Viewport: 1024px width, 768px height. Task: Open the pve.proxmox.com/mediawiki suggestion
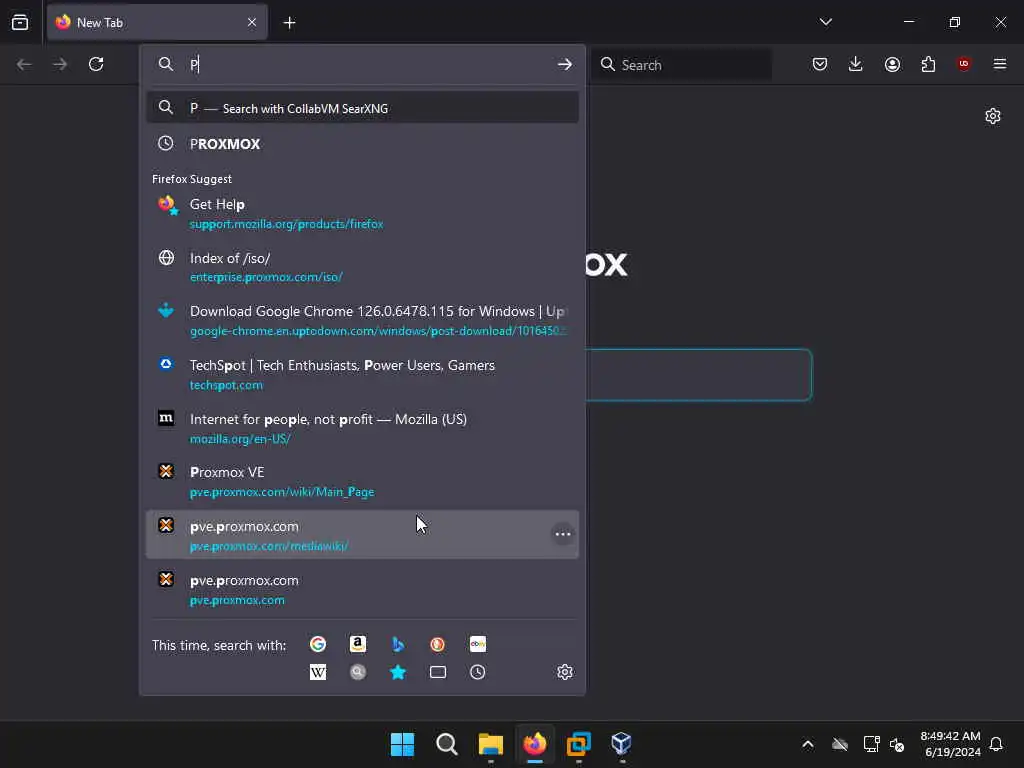click(362, 535)
